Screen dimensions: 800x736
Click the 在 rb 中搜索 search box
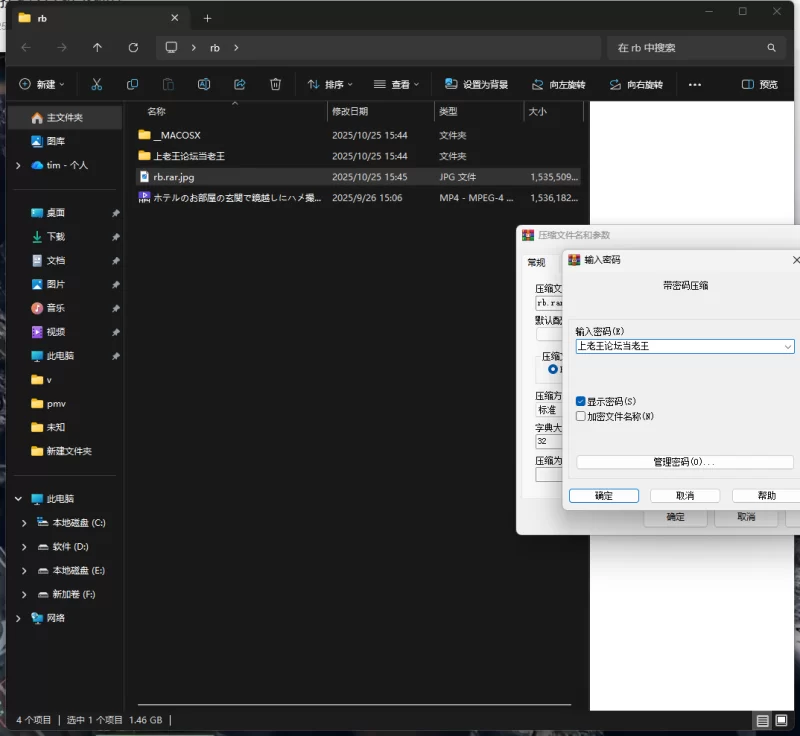(690, 47)
